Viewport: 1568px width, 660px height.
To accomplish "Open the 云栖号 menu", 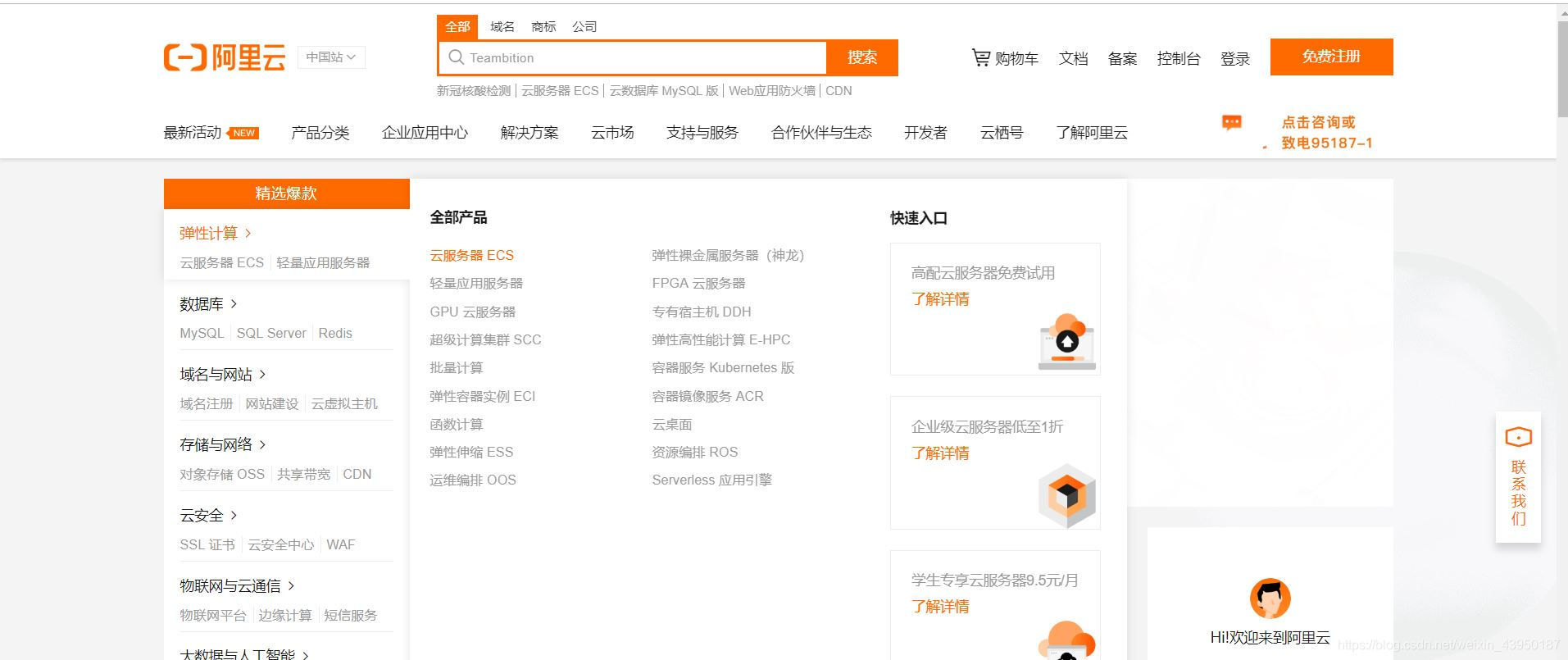I will (1002, 133).
